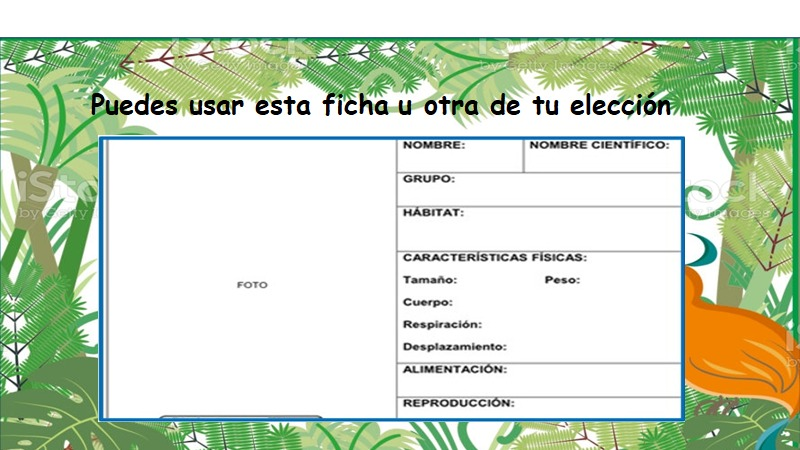The width and height of the screenshot is (800, 450).
Task: Click the ALIMENTACIÓN: field
Action: pos(539,380)
